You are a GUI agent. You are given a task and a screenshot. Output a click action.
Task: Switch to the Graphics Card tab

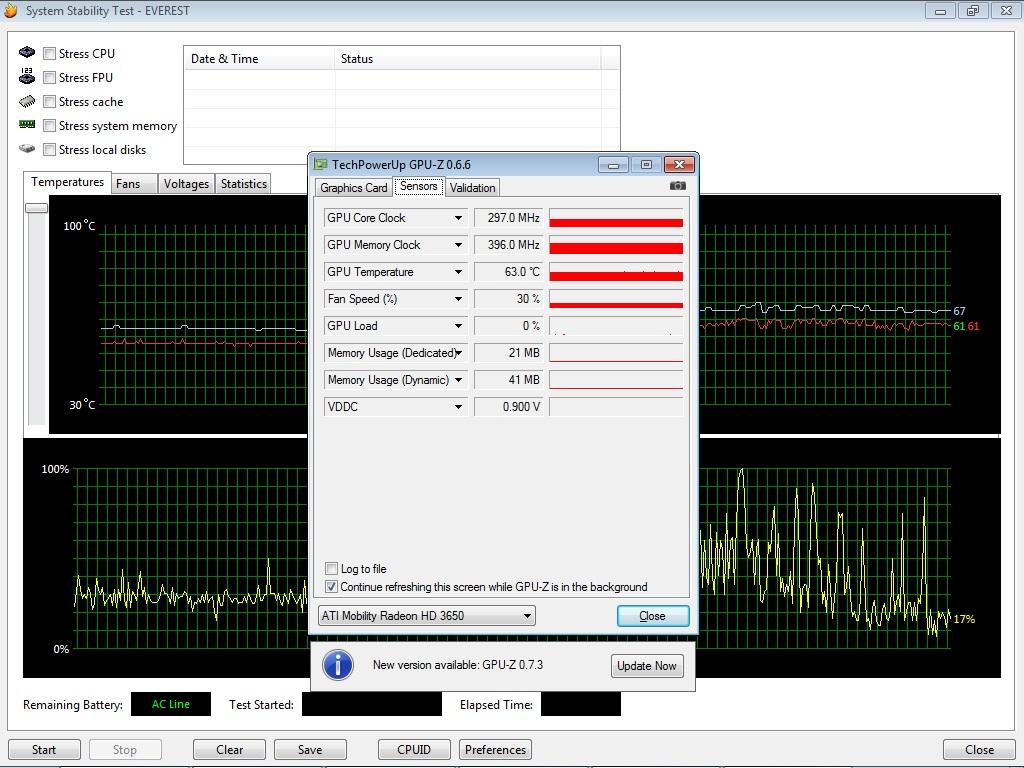click(x=353, y=187)
